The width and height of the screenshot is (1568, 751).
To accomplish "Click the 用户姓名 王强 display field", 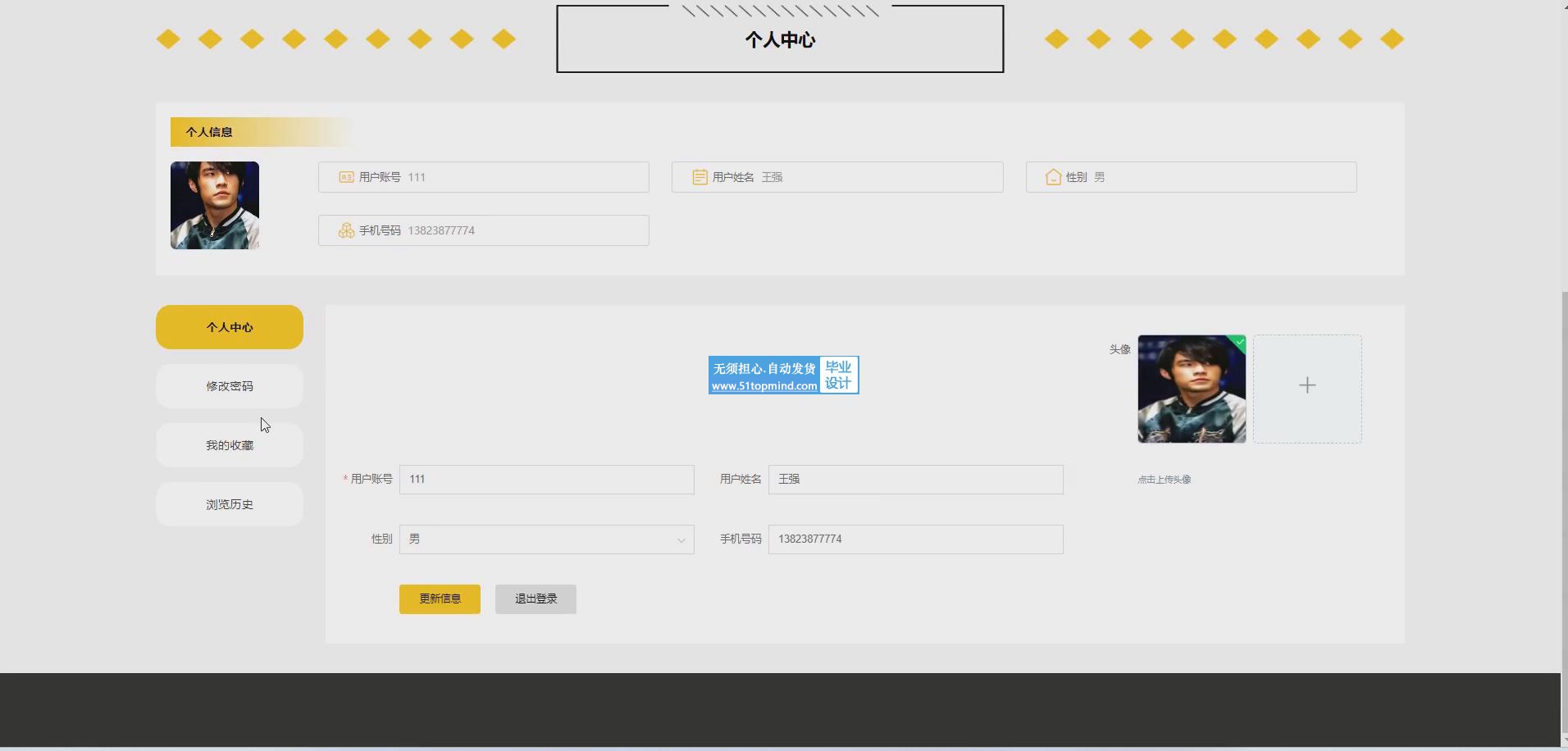I will point(837,177).
